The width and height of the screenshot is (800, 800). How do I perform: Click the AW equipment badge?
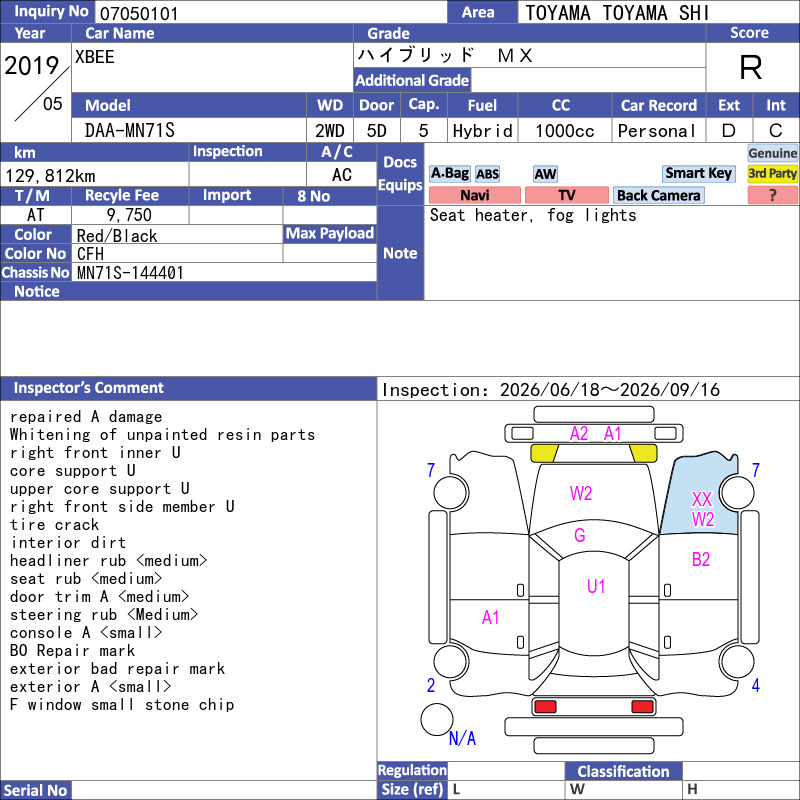(x=545, y=174)
